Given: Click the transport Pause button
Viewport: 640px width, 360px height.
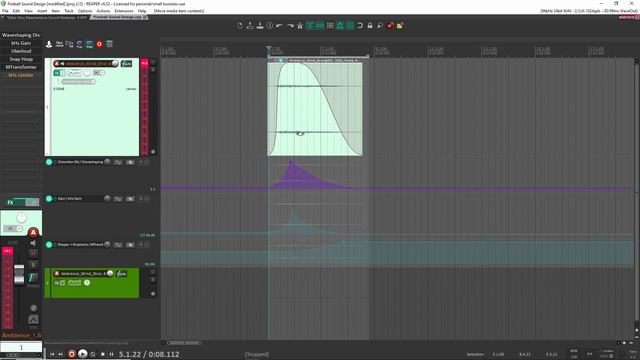Looking at the screenshot, I should [111, 354].
